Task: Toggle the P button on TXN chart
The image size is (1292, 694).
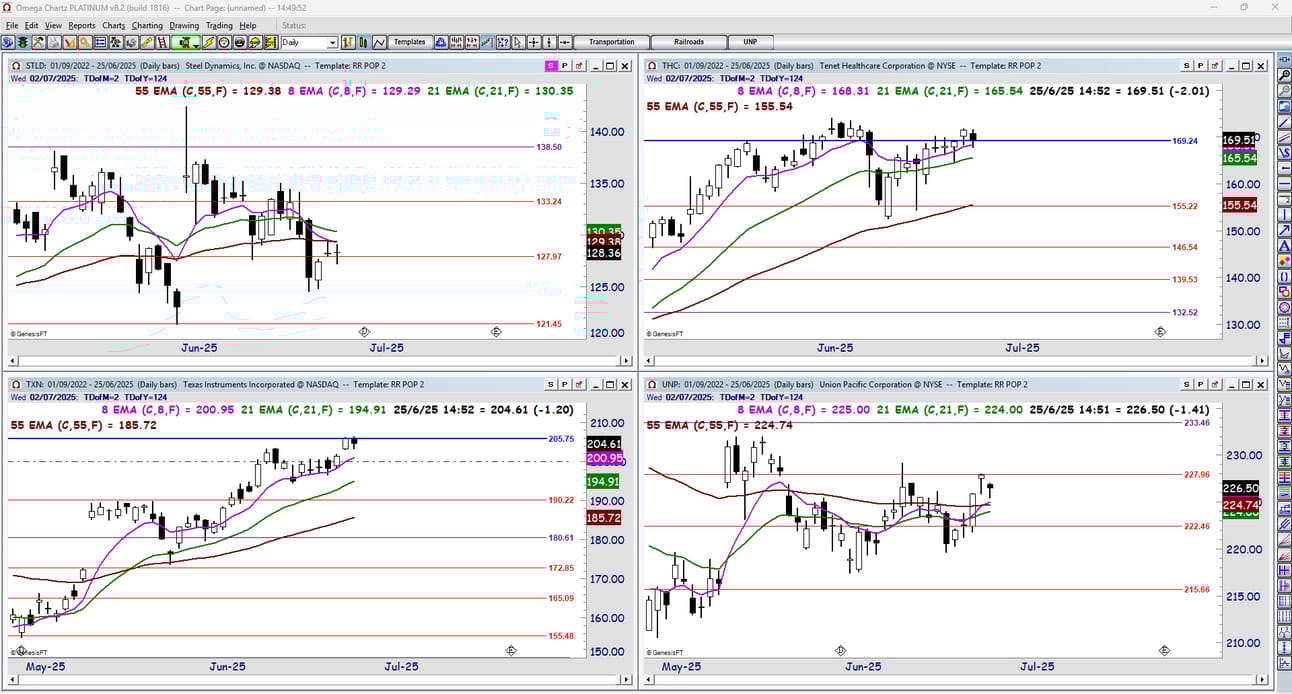Action: click(x=565, y=385)
